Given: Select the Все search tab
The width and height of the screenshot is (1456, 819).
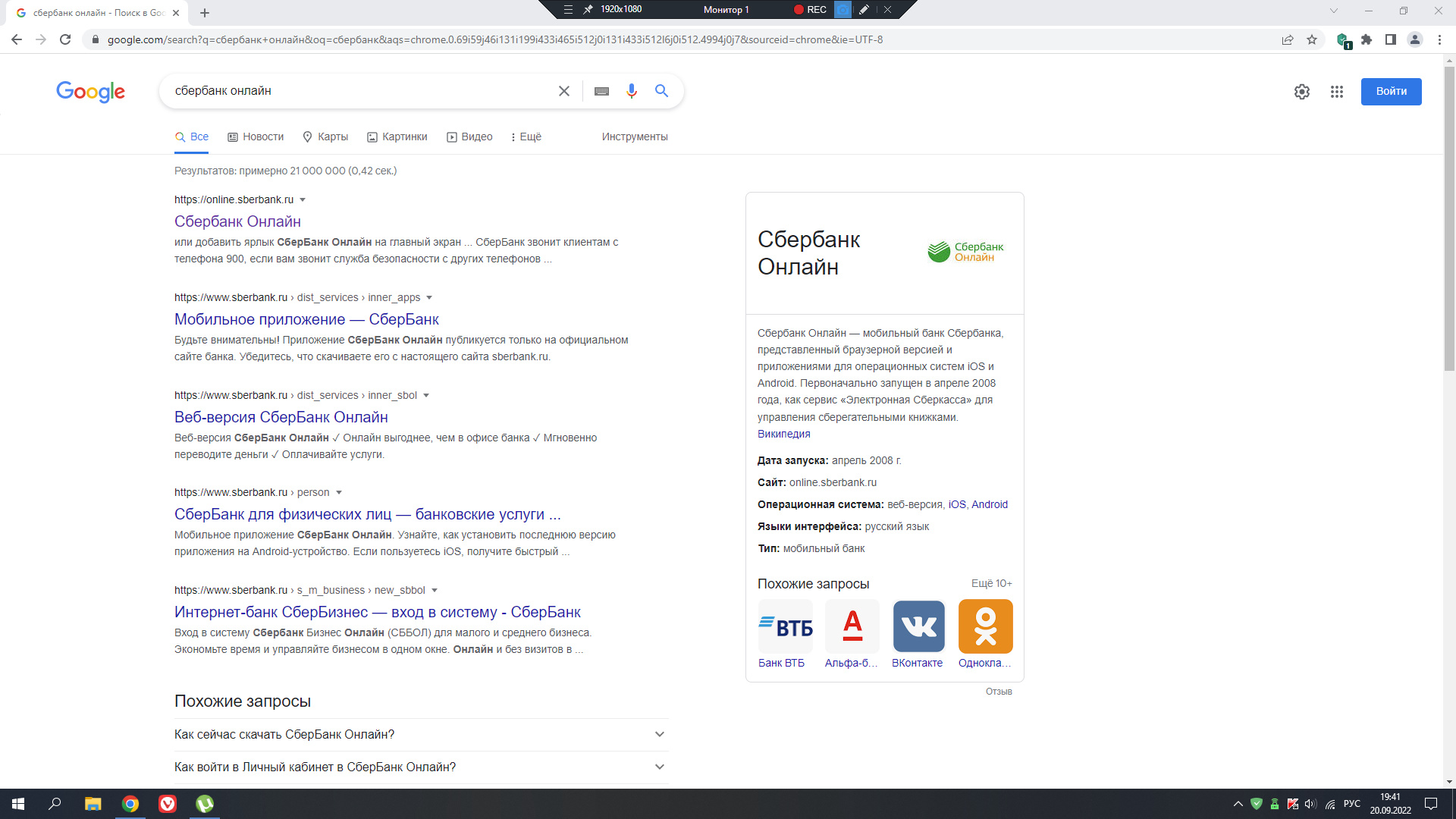Looking at the screenshot, I should click(x=192, y=137).
